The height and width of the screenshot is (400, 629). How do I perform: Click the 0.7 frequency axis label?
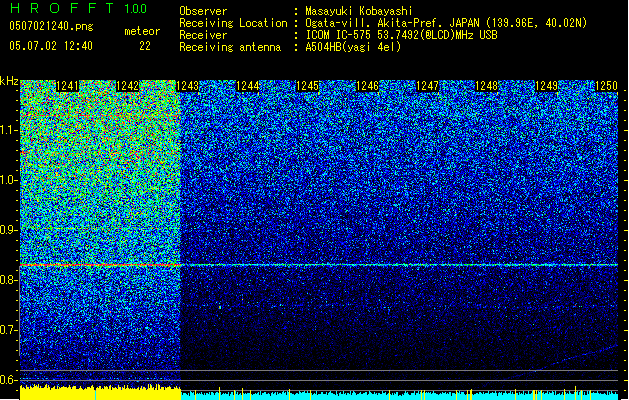click(9, 330)
